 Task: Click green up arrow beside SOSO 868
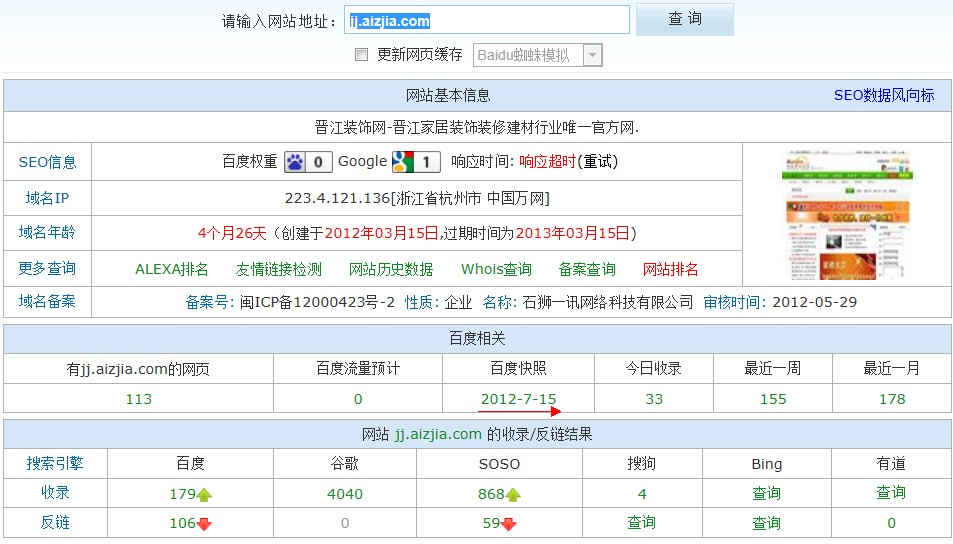[513, 494]
